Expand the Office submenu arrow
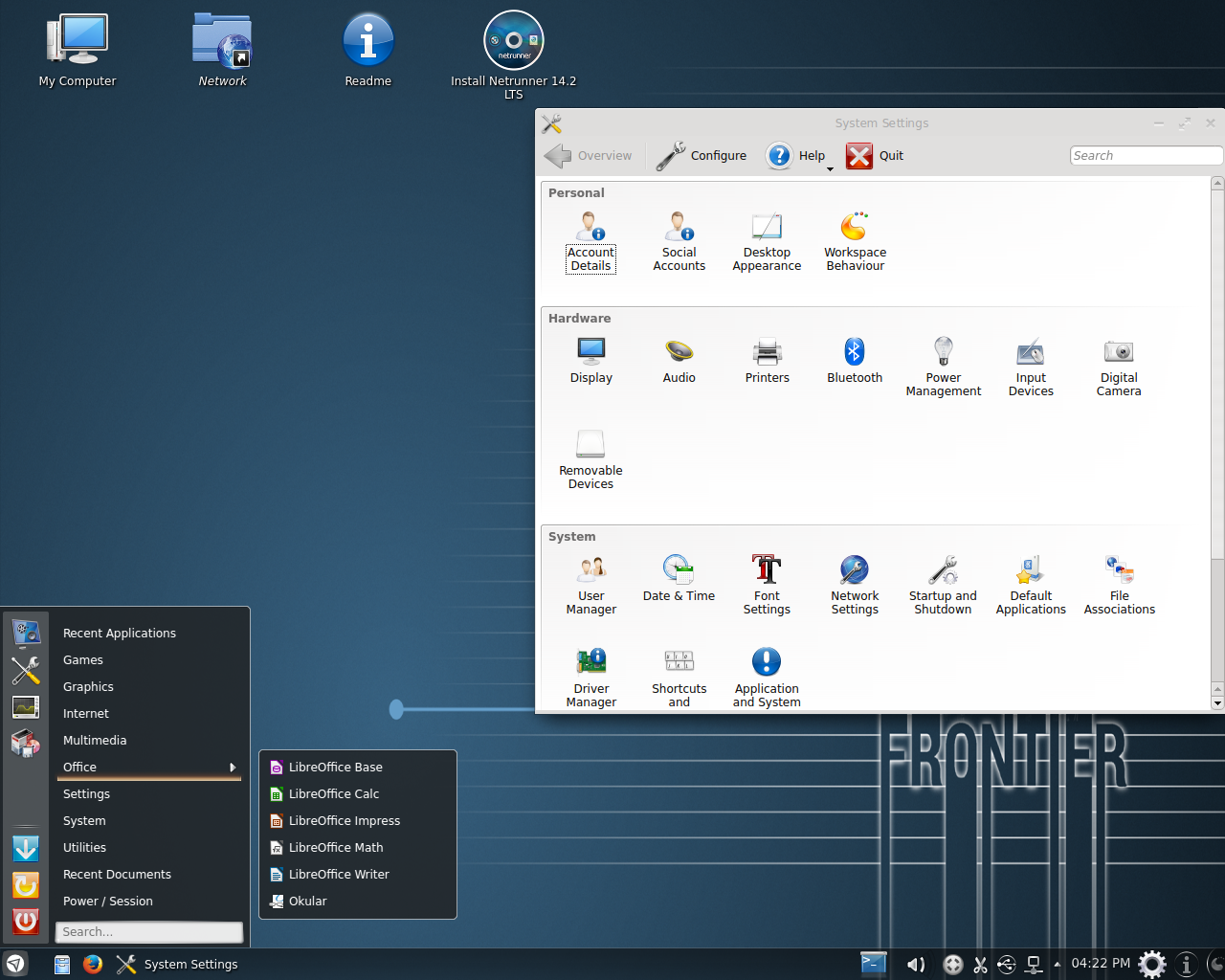Image resolution: width=1225 pixels, height=980 pixels. [233, 768]
